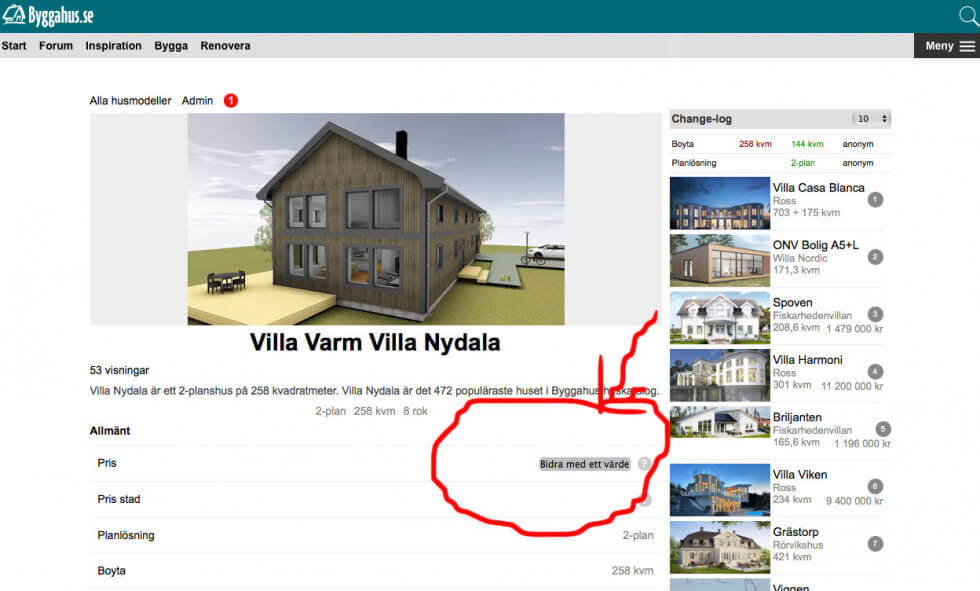Open search via the magnifier icon

967,15
